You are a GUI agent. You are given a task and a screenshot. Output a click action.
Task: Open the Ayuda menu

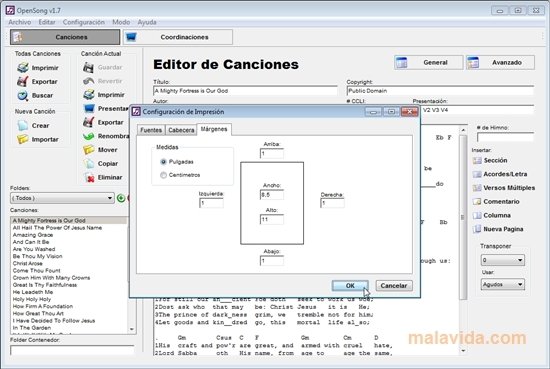click(x=147, y=22)
